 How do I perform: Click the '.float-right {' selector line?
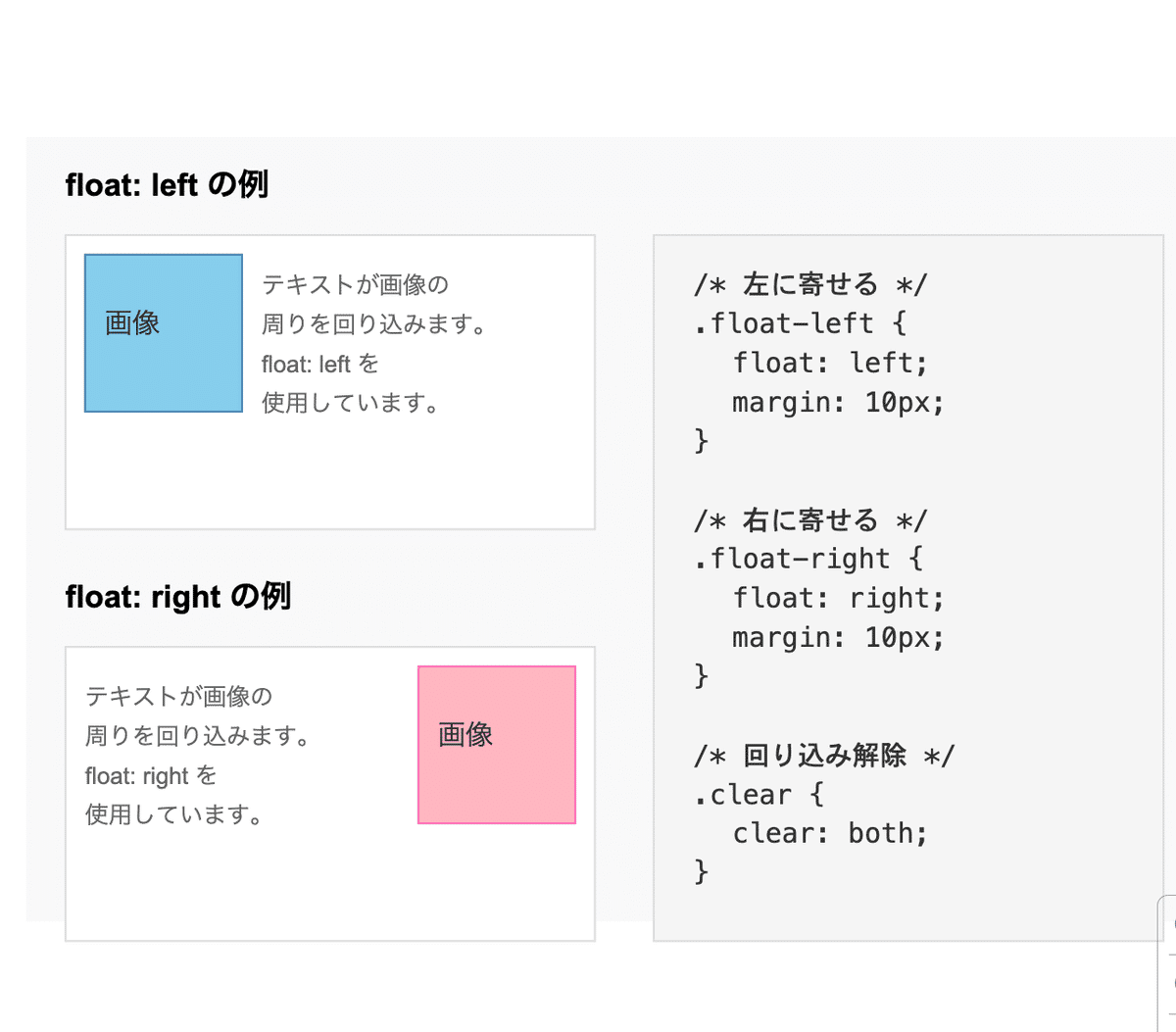click(808, 559)
